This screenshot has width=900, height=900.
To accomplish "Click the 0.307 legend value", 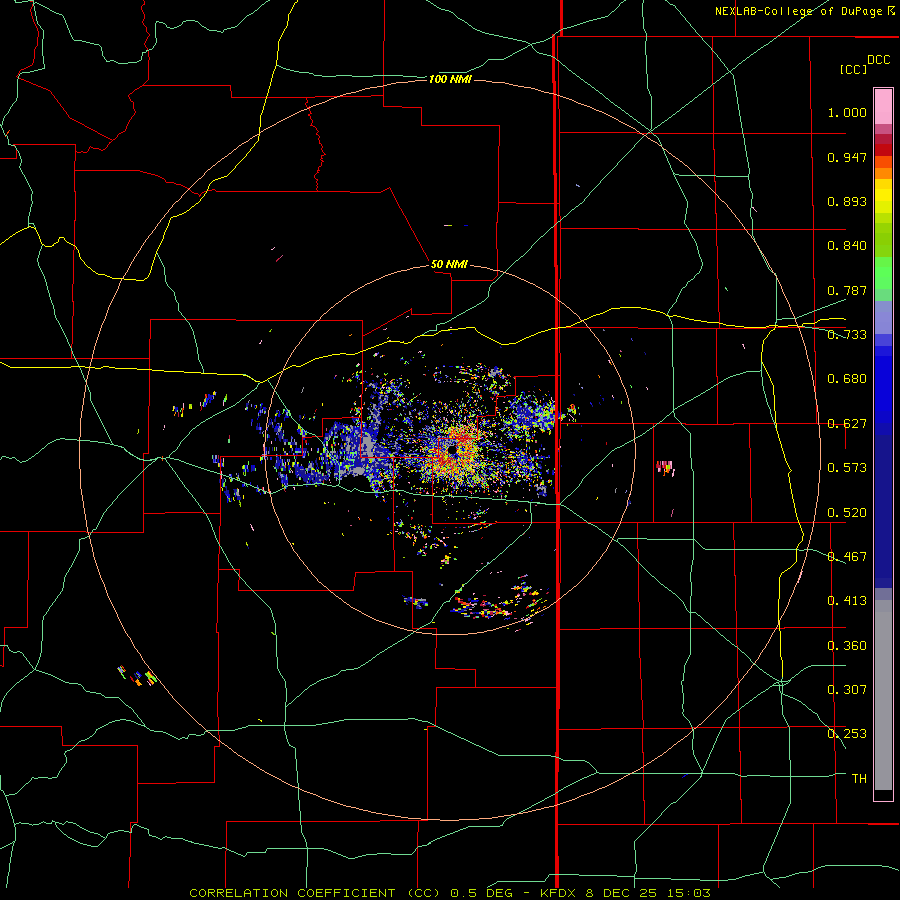I will coord(847,690).
